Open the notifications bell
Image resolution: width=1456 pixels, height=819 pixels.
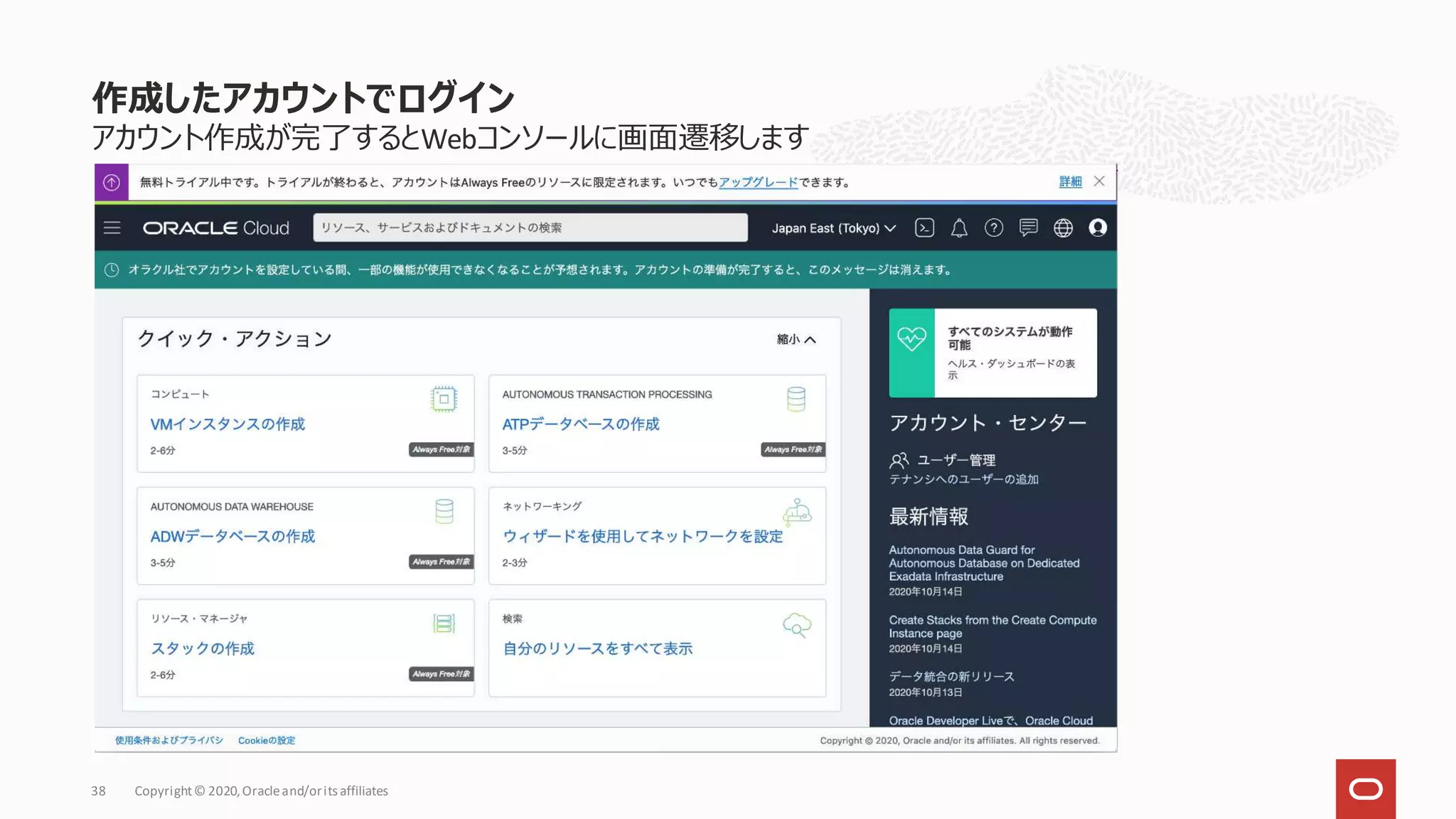(959, 227)
